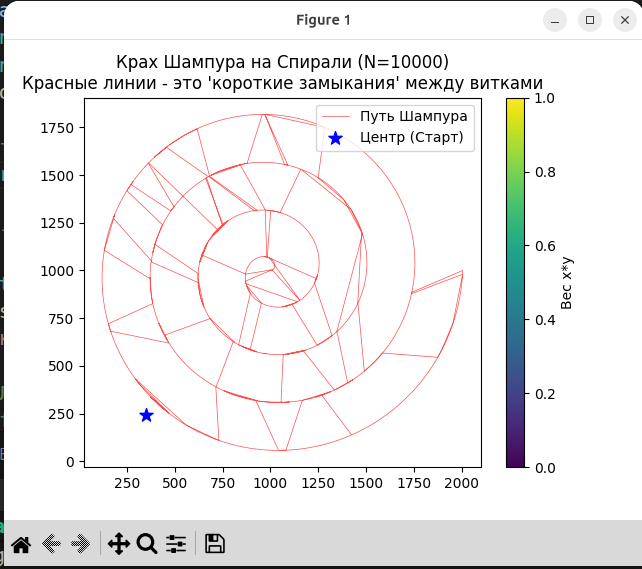Save the figure with floppy disk icon

pyautogui.click(x=215, y=544)
